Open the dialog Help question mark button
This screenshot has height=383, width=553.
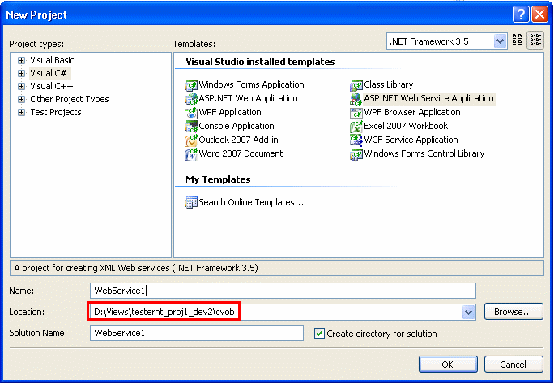point(521,15)
